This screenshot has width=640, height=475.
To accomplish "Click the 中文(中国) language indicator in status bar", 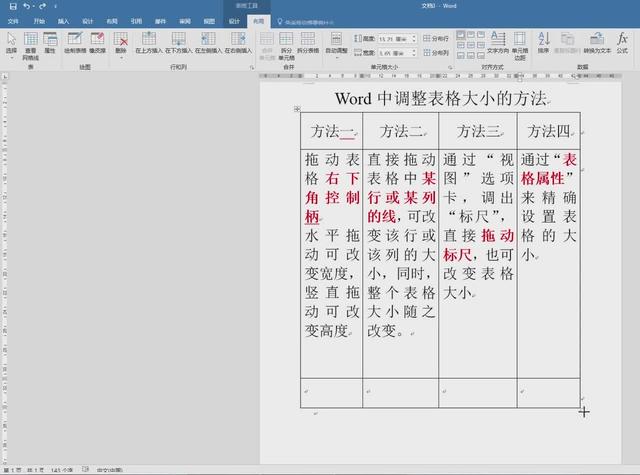I will pyautogui.click(x=110, y=470).
